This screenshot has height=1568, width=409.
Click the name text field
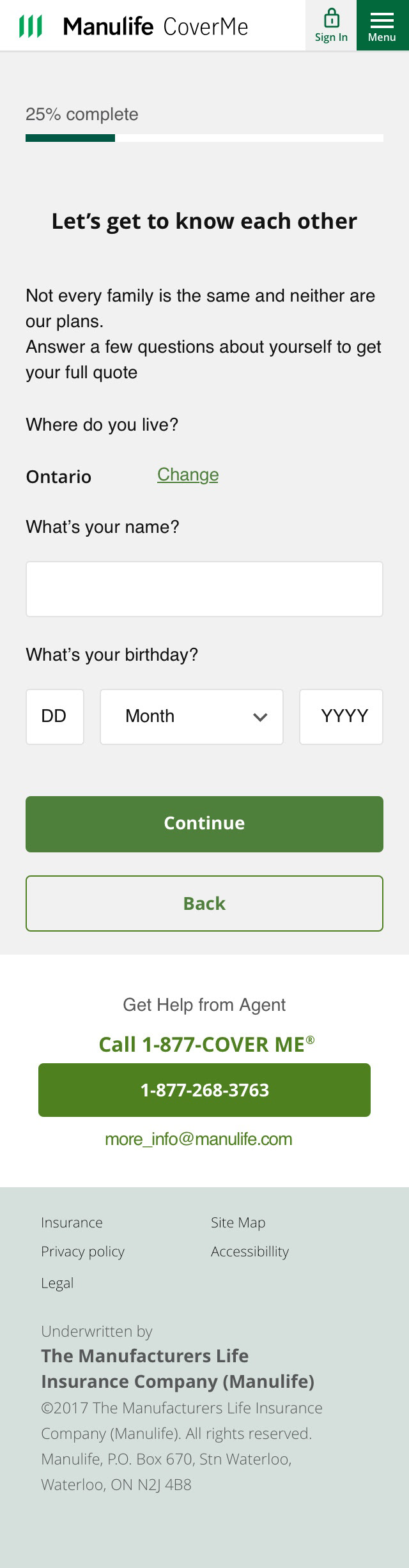[x=204, y=589]
